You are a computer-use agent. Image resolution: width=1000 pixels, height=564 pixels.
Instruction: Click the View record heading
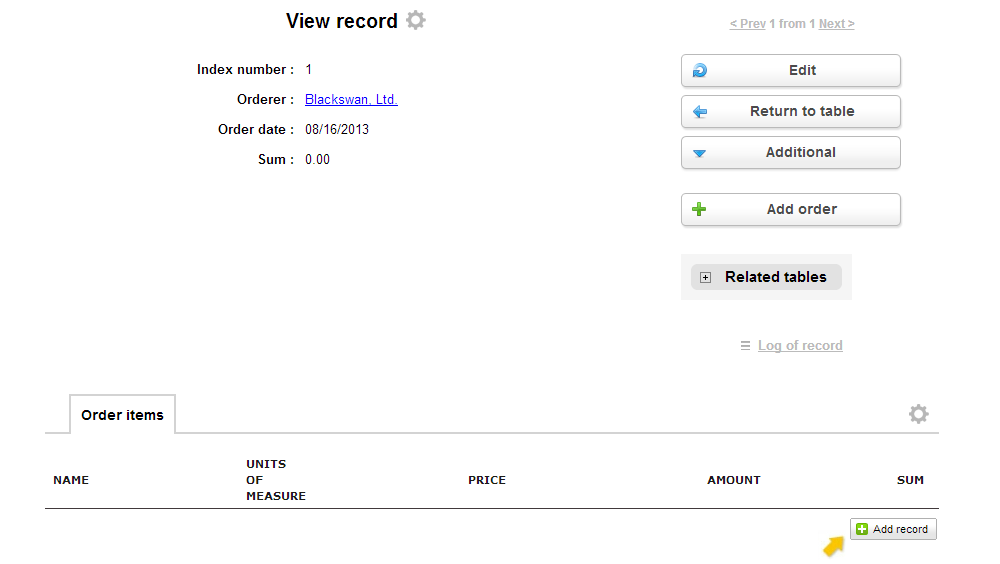point(341,21)
